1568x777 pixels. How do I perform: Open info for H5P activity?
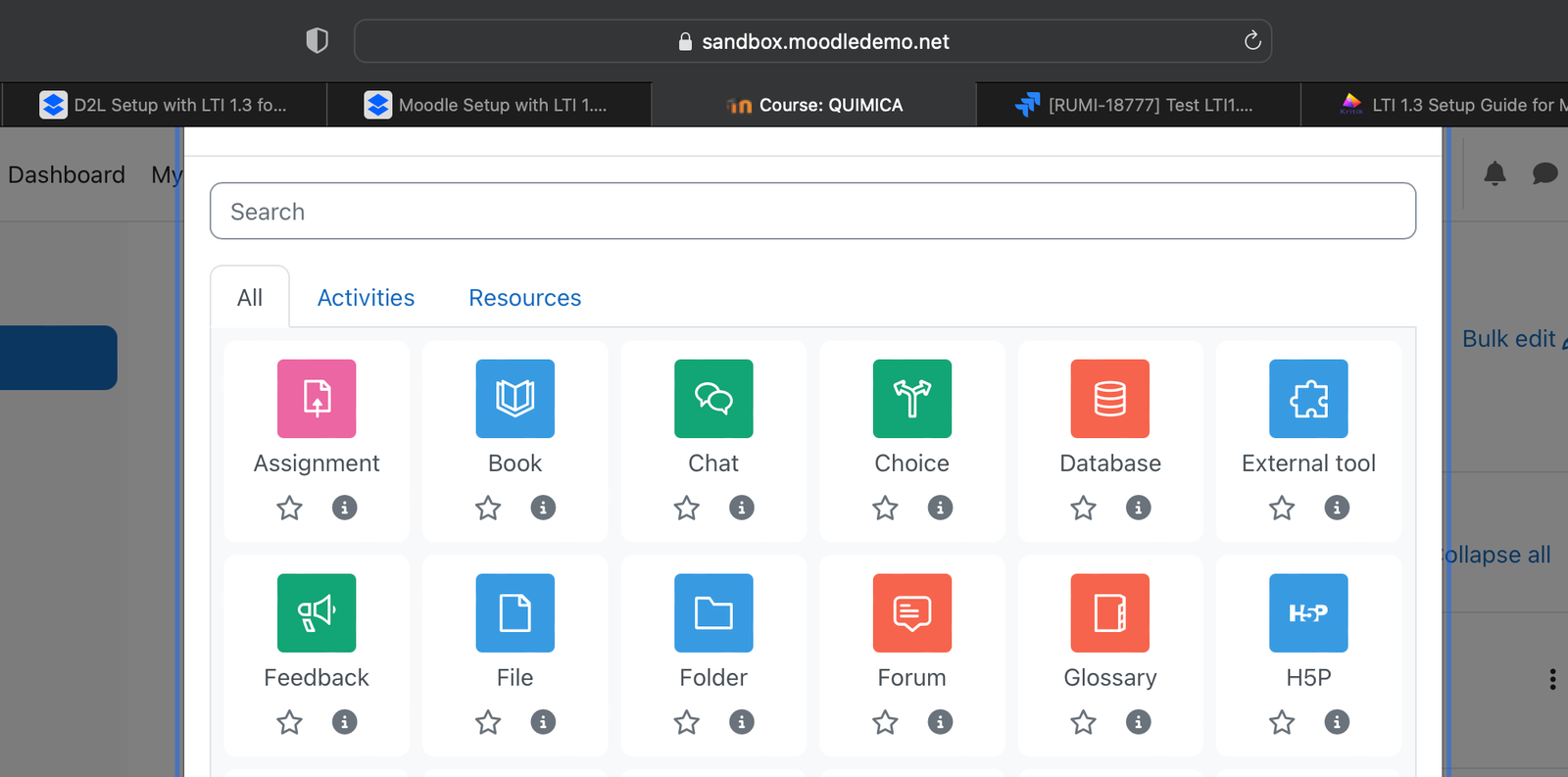[x=1337, y=722]
